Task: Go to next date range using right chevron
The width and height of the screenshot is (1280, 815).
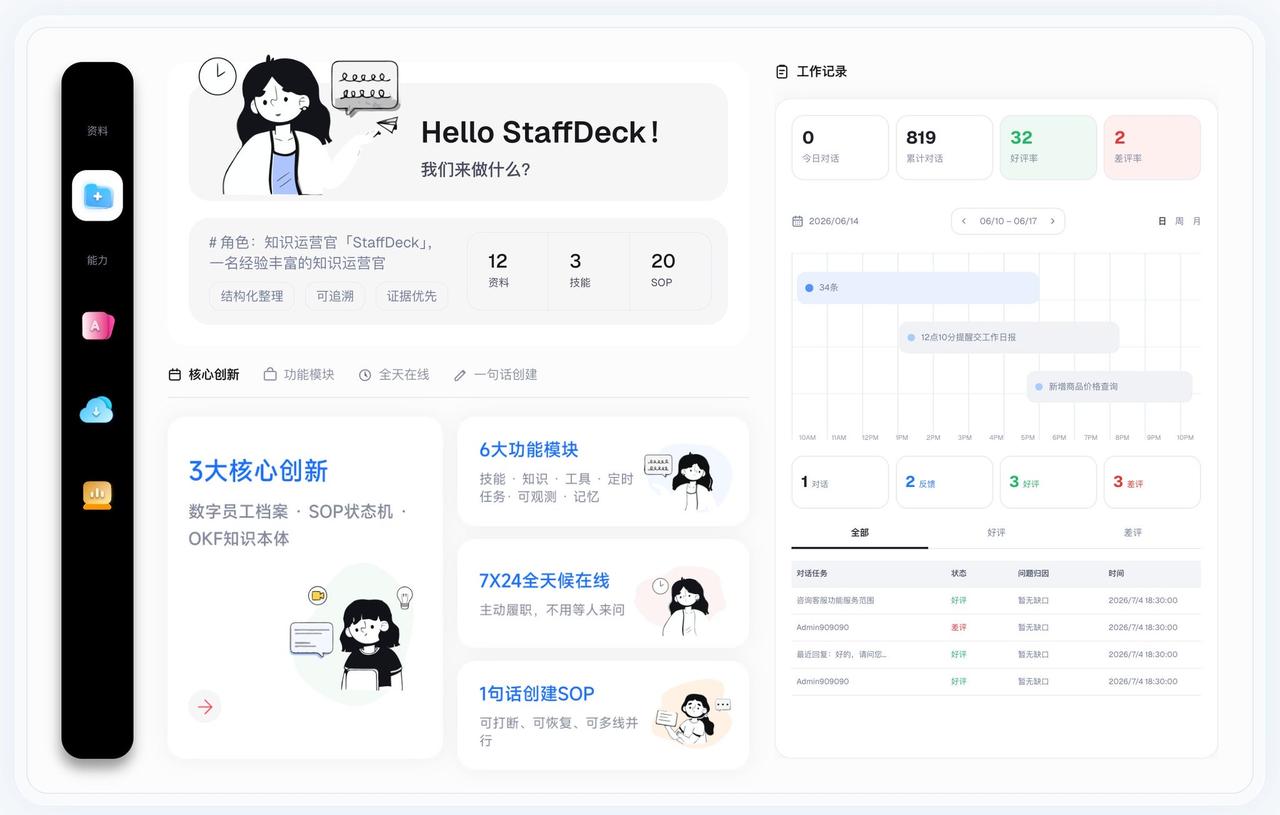Action: point(1052,221)
